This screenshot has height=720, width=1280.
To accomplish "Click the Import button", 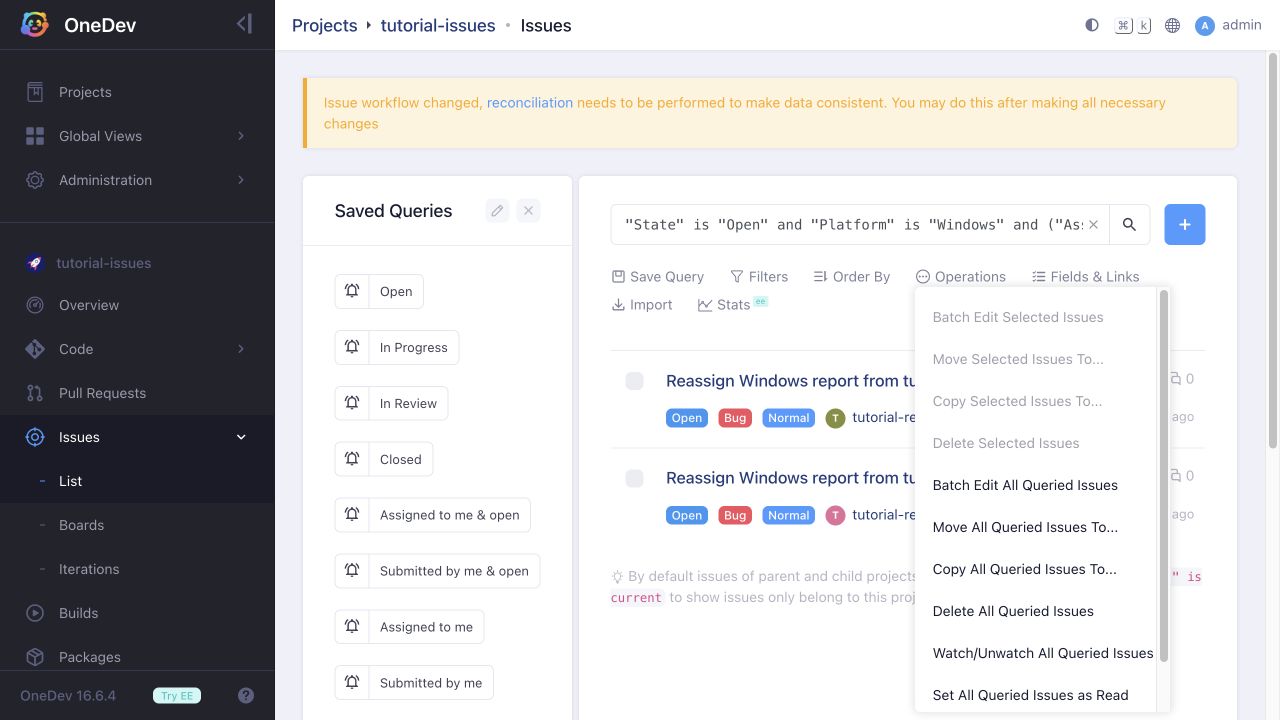I will point(642,305).
